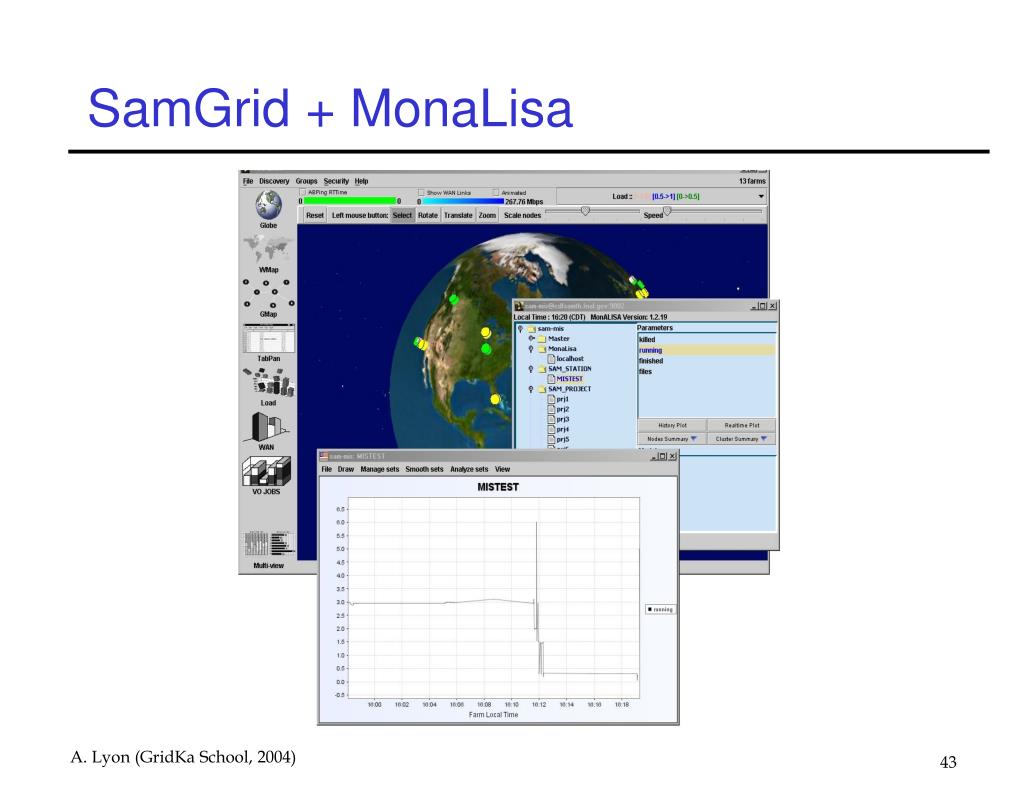Image resolution: width=1024 pixels, height=791 pixels.
Task: Open the Globe view icon
Action: pyautogui.click(x=268, y=204)
